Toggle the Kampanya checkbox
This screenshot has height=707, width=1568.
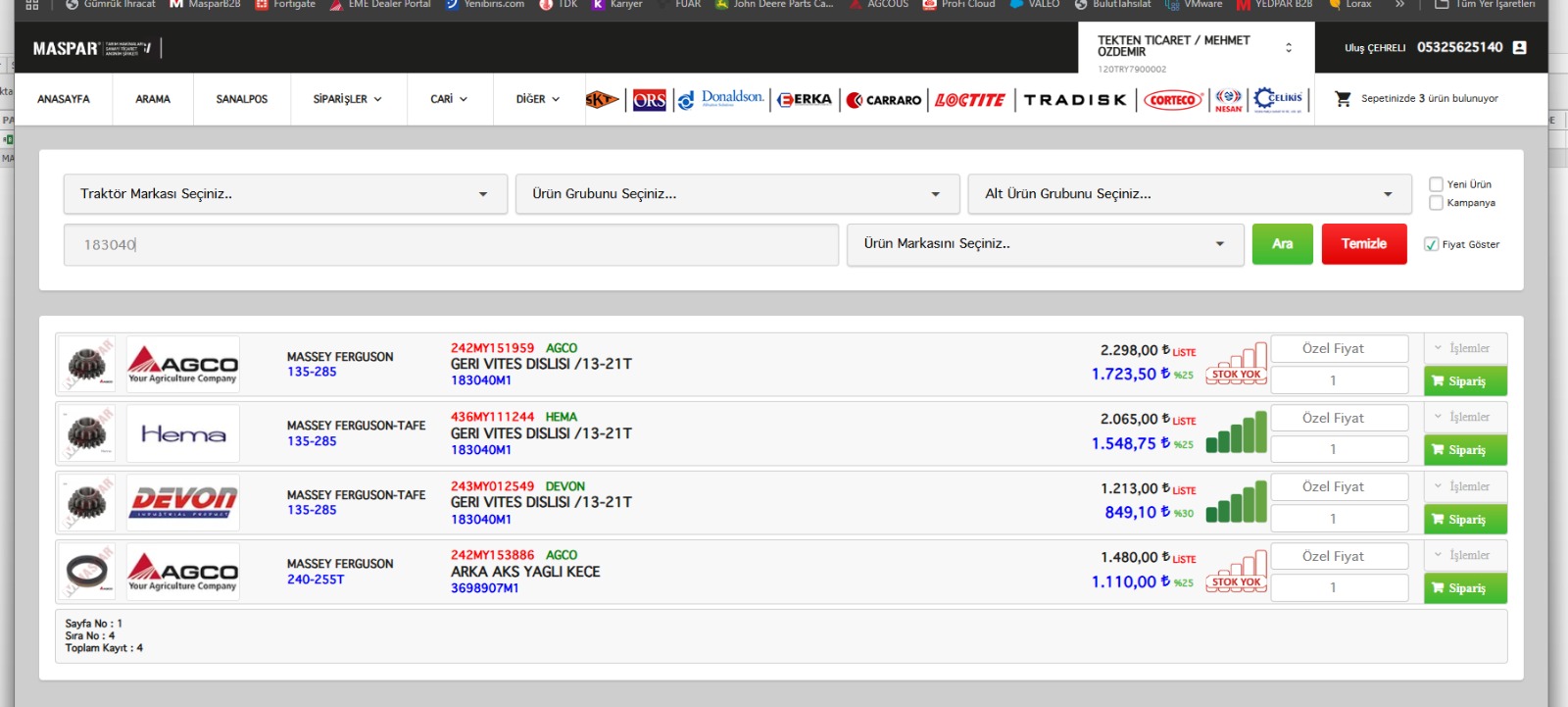pos(1436,203)
